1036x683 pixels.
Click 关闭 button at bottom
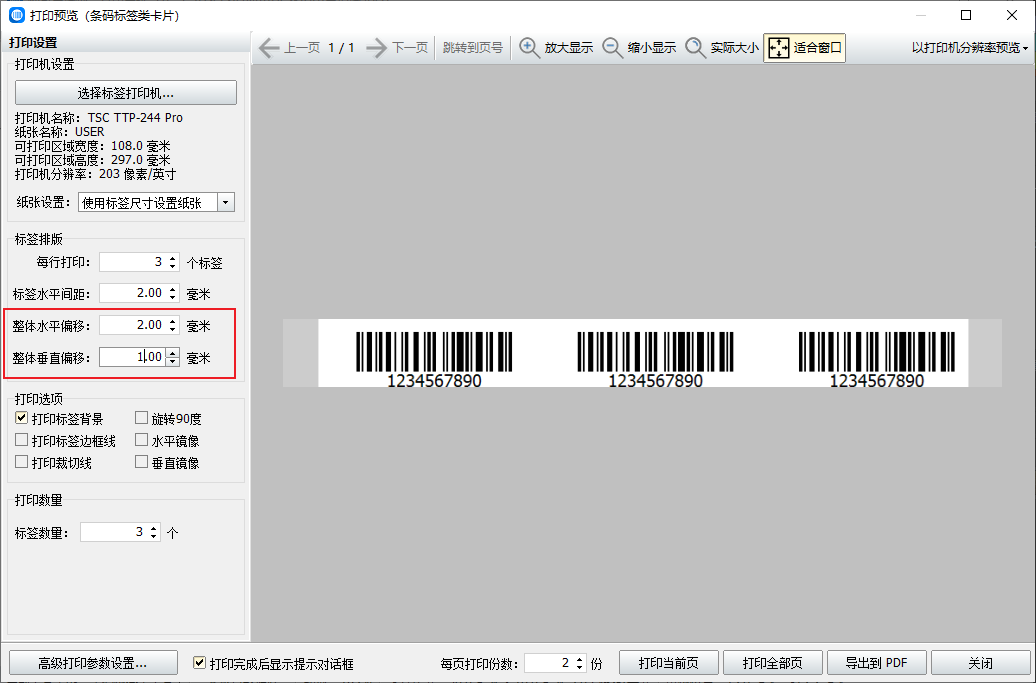click(x=980, y=663)
